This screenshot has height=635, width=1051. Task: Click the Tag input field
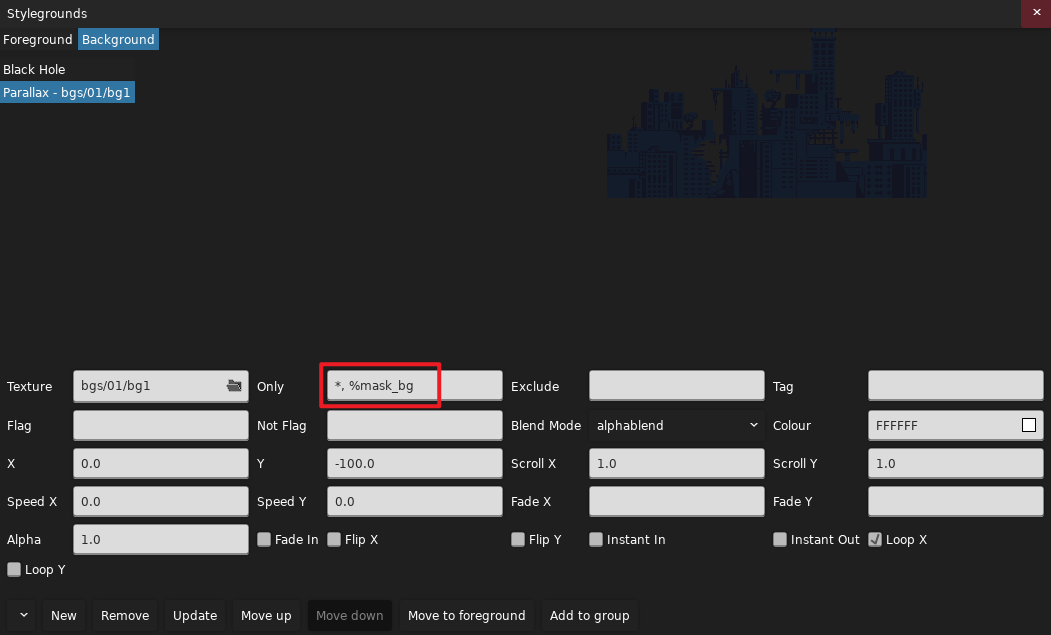coord(956,386)
